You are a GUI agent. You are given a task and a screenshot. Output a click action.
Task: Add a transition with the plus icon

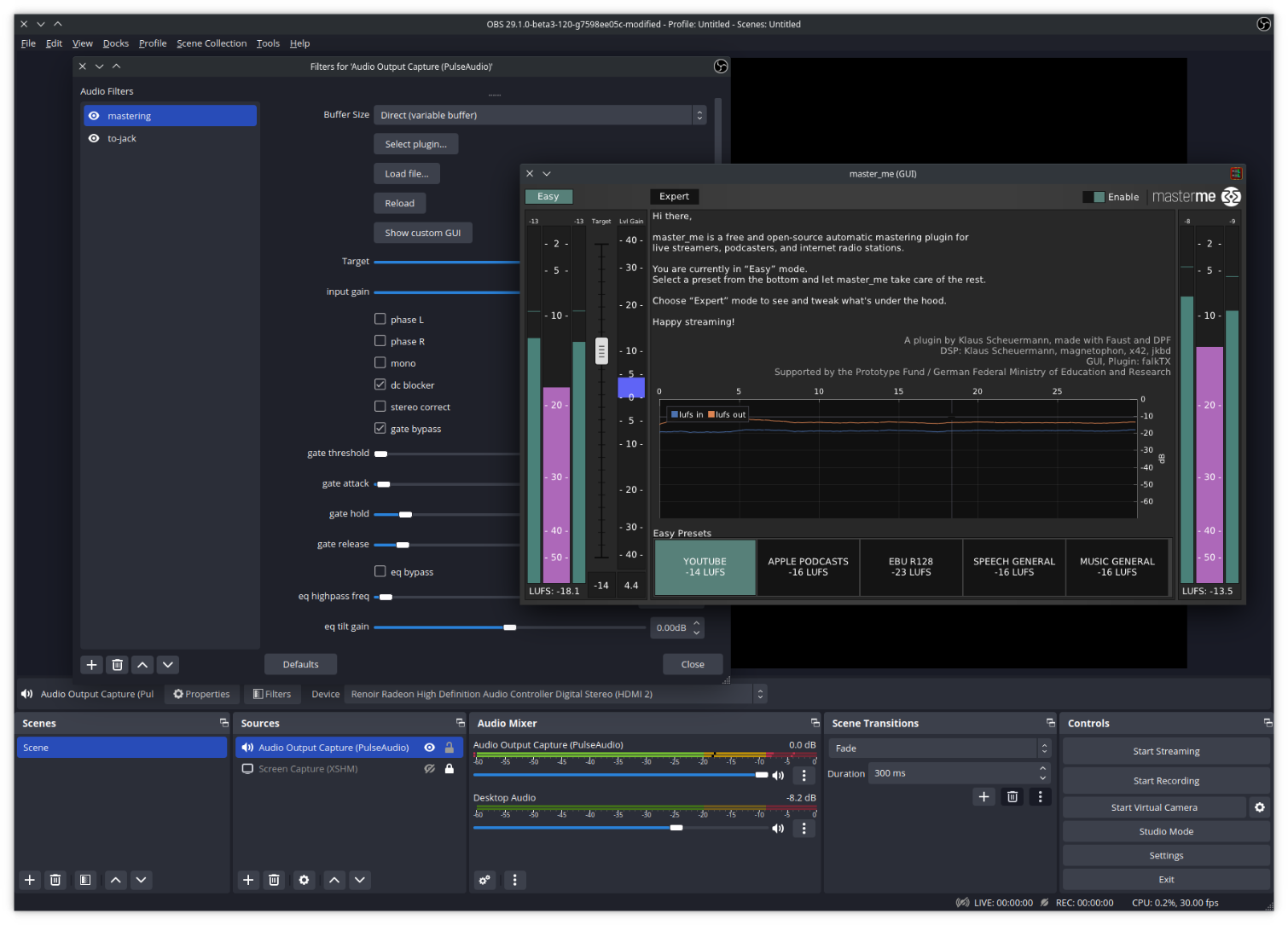coord(983,796)
